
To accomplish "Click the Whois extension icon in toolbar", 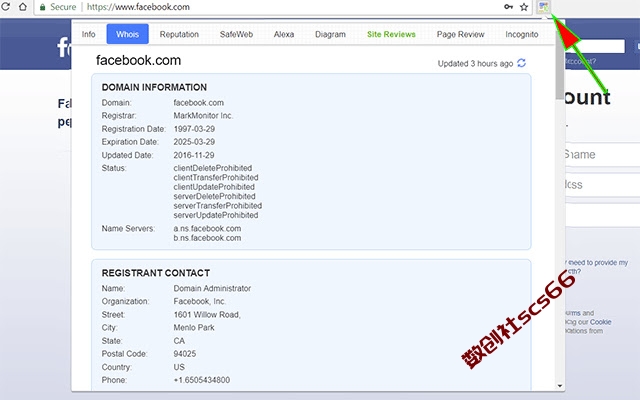I will [543, 7].
